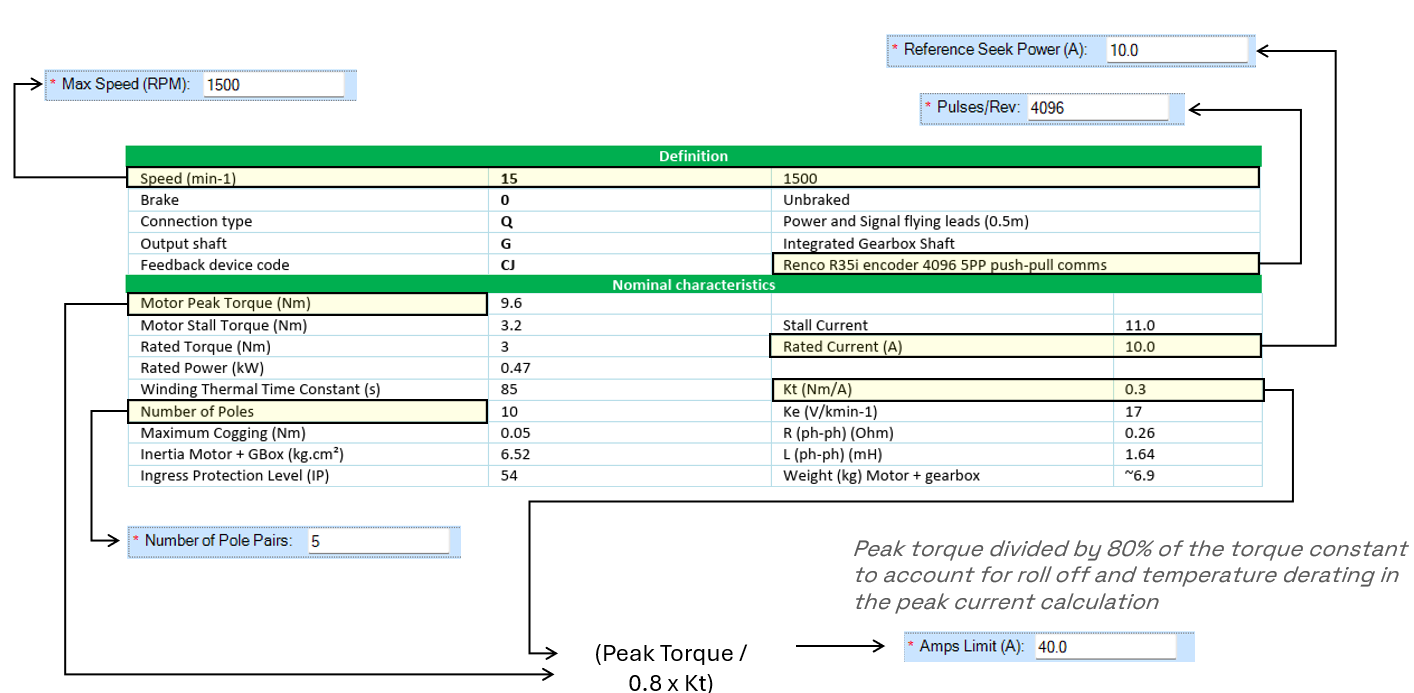Screen dimensions: 1414x693
Task: Select the Definition table header
Action: 693,156
